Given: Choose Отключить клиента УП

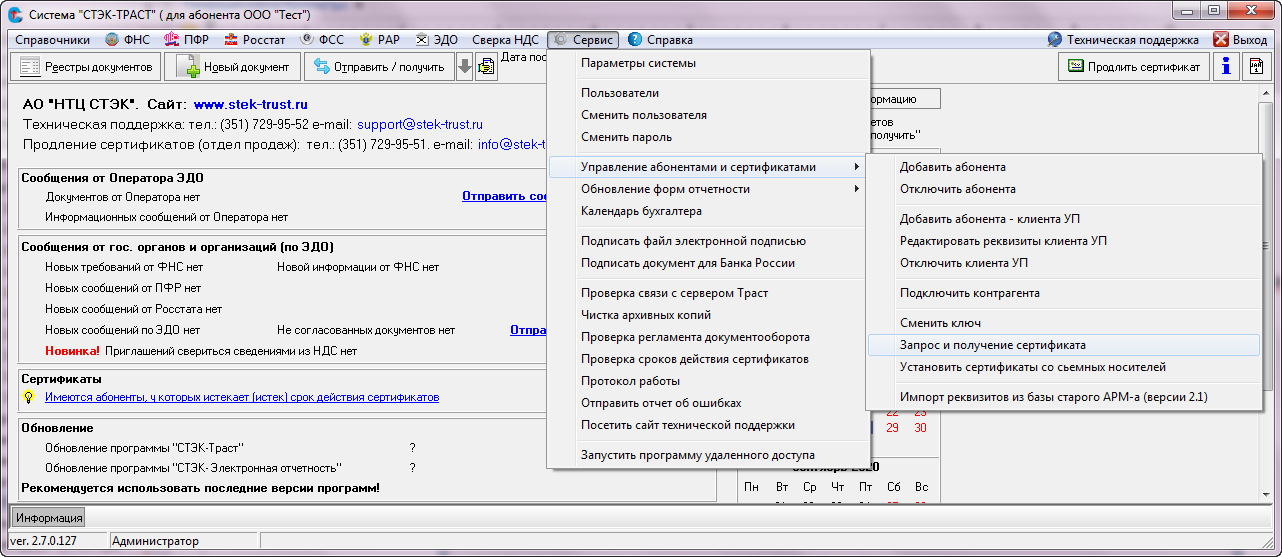Looking at the screenshot, I should tap(1064, 263).
